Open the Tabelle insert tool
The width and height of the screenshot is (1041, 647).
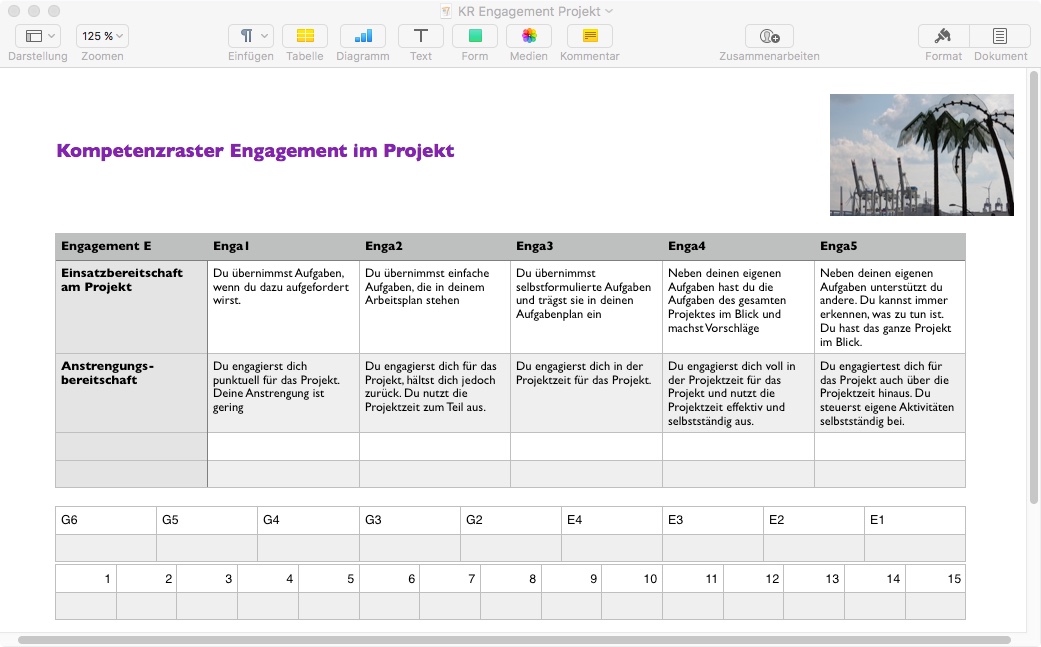tap(304, 36)
